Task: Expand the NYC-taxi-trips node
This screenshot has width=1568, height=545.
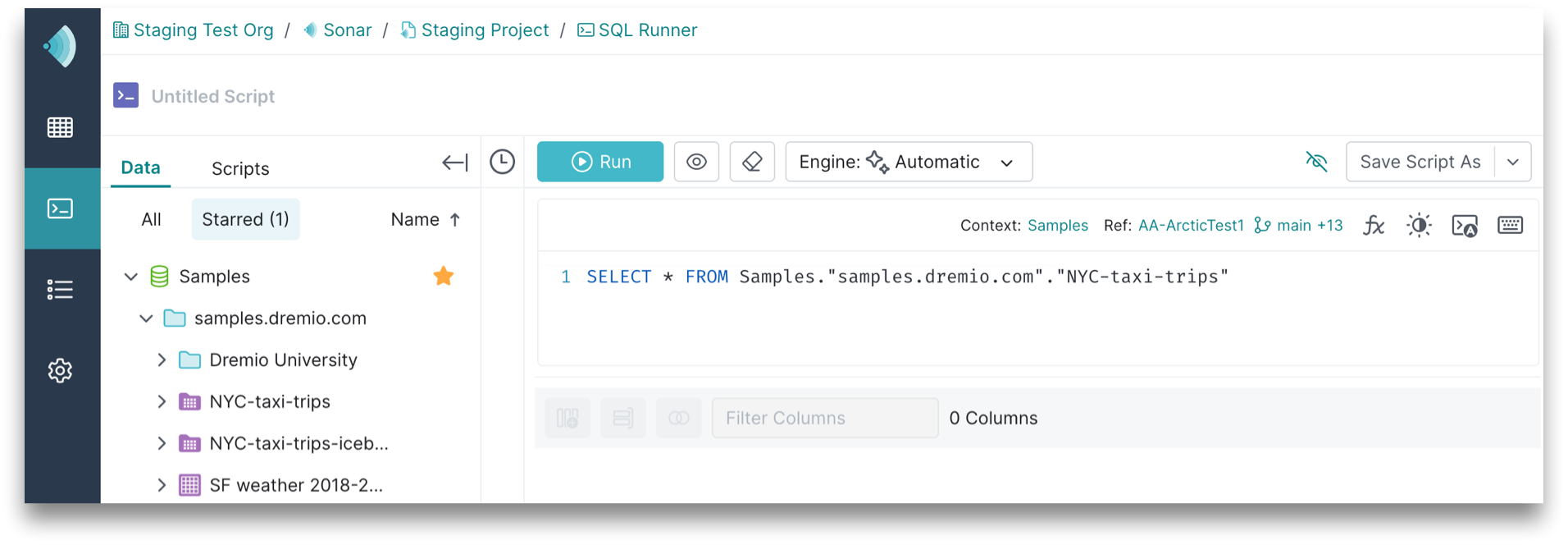Action: point(162,401)
